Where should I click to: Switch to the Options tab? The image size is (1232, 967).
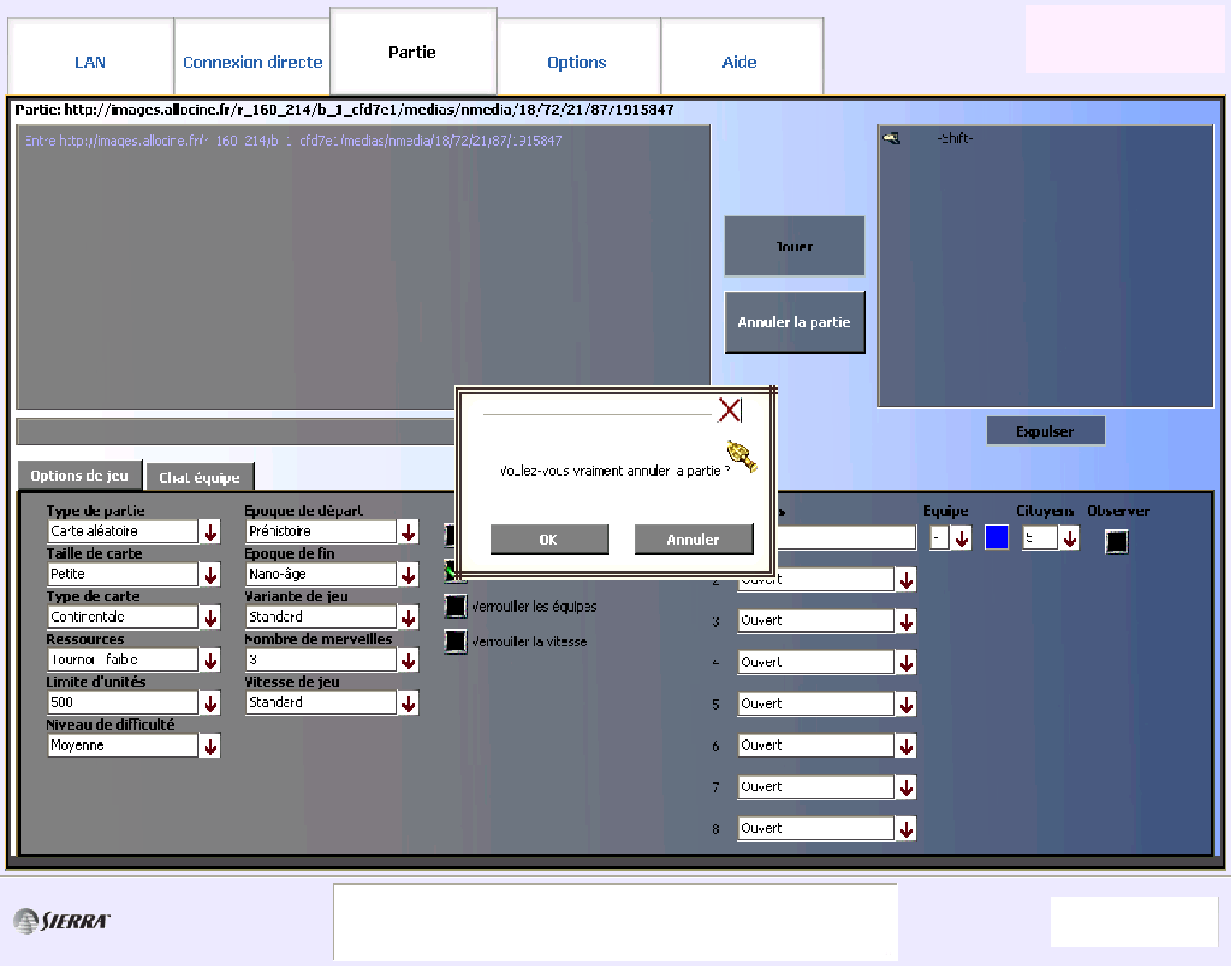click(577, 62)
